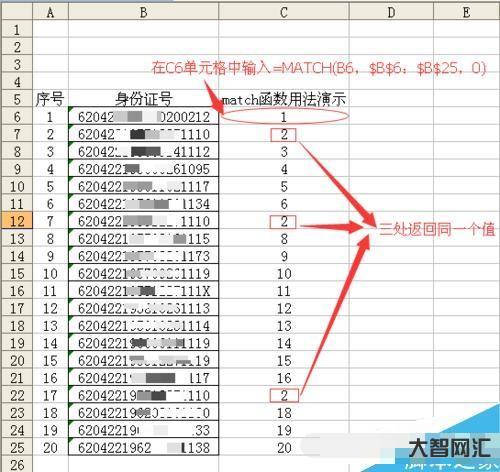
Task: Select cell C15 showing value 10
Action: (x=284, y=273)
